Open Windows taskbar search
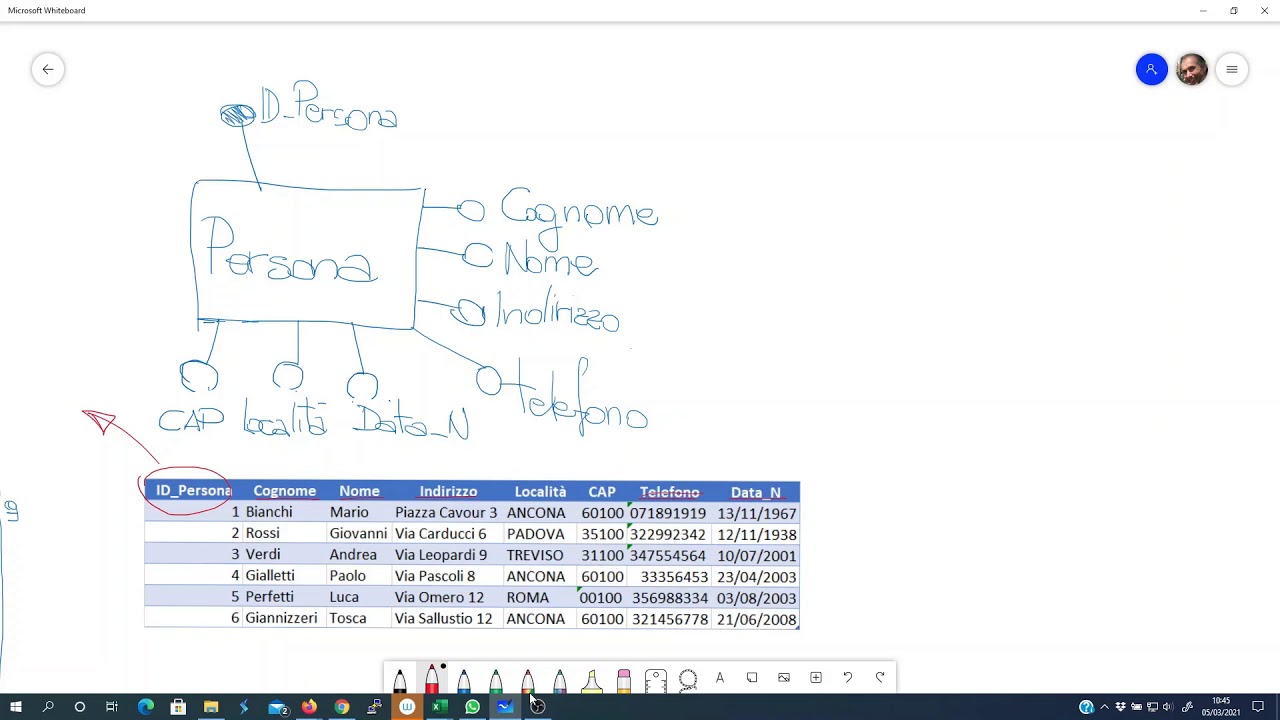 [x=48, y=707]
